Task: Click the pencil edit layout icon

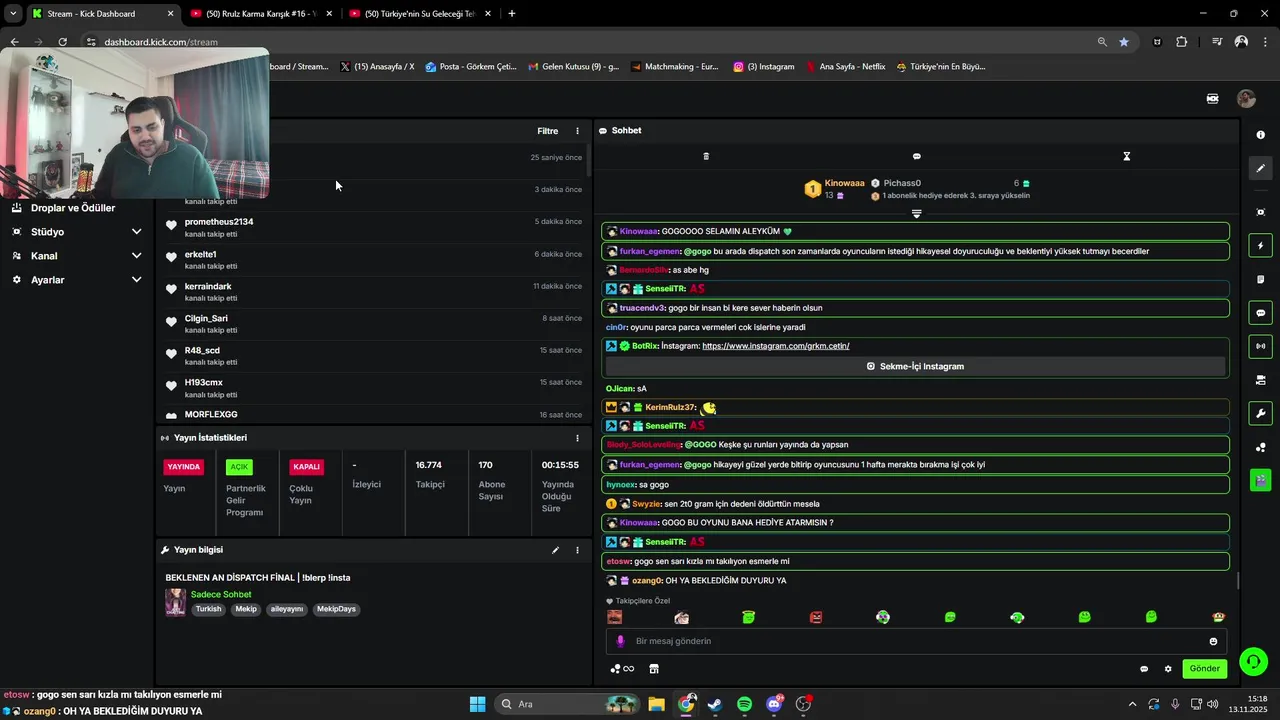Action: coord(1260,169)
